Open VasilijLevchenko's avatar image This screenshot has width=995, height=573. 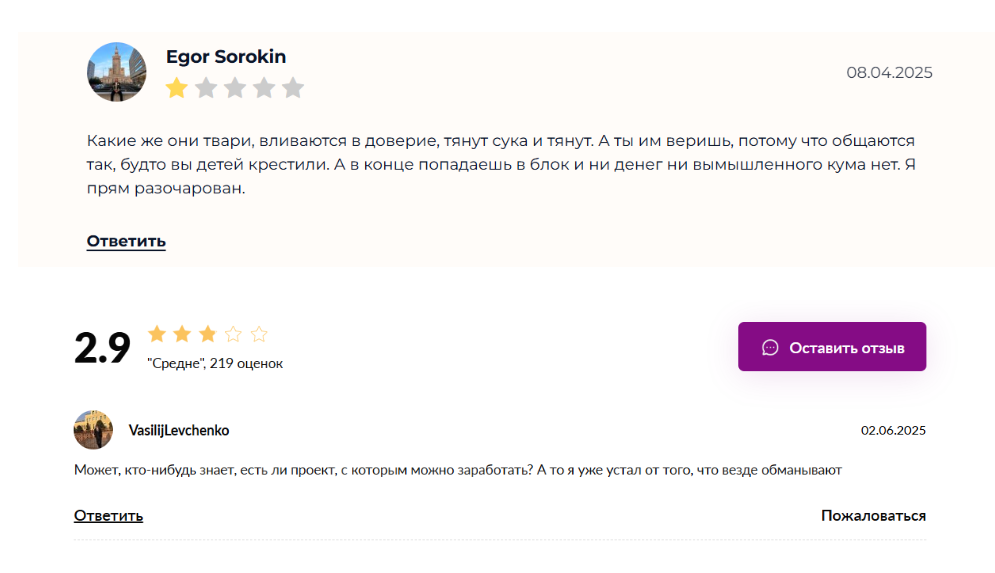click(x=93, y=430)
